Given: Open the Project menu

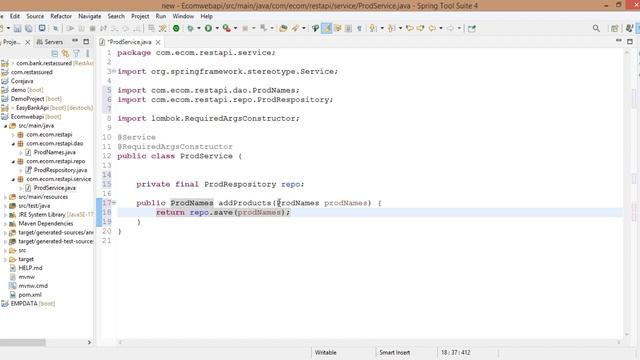Looking at the screenshot, I should 140,16.
